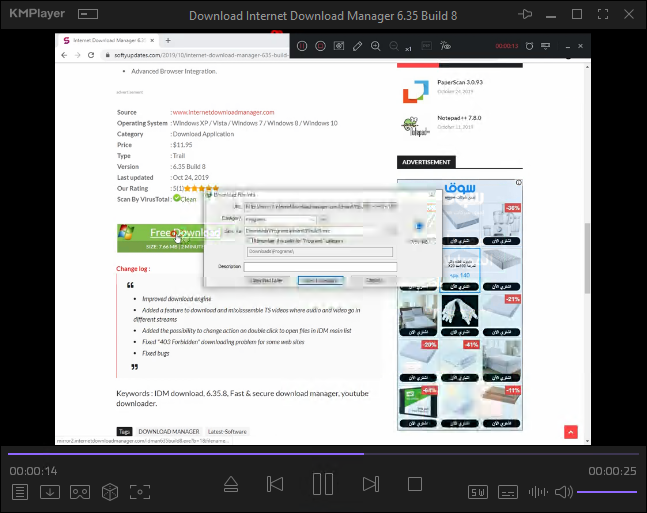Toggle KMPlayer fullscreen mode icon
The width and height of the screenshot is (647, 513).
pos(603,14)
